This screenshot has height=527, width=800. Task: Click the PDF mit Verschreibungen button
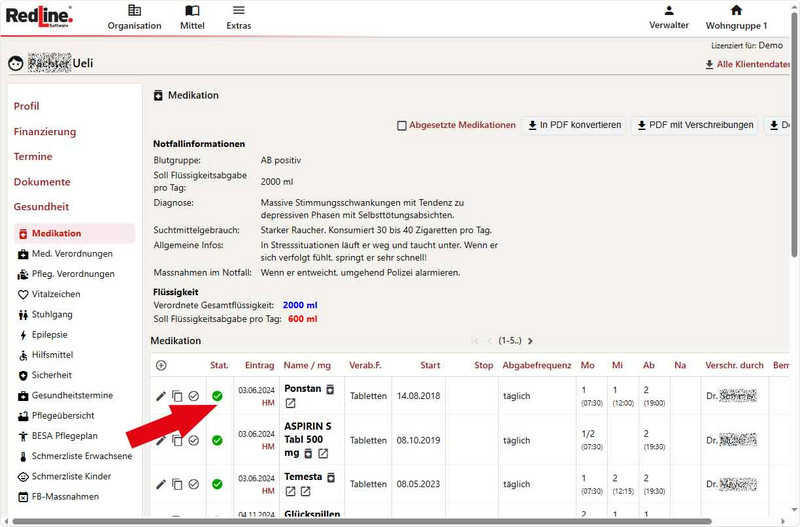pos(694,126)
